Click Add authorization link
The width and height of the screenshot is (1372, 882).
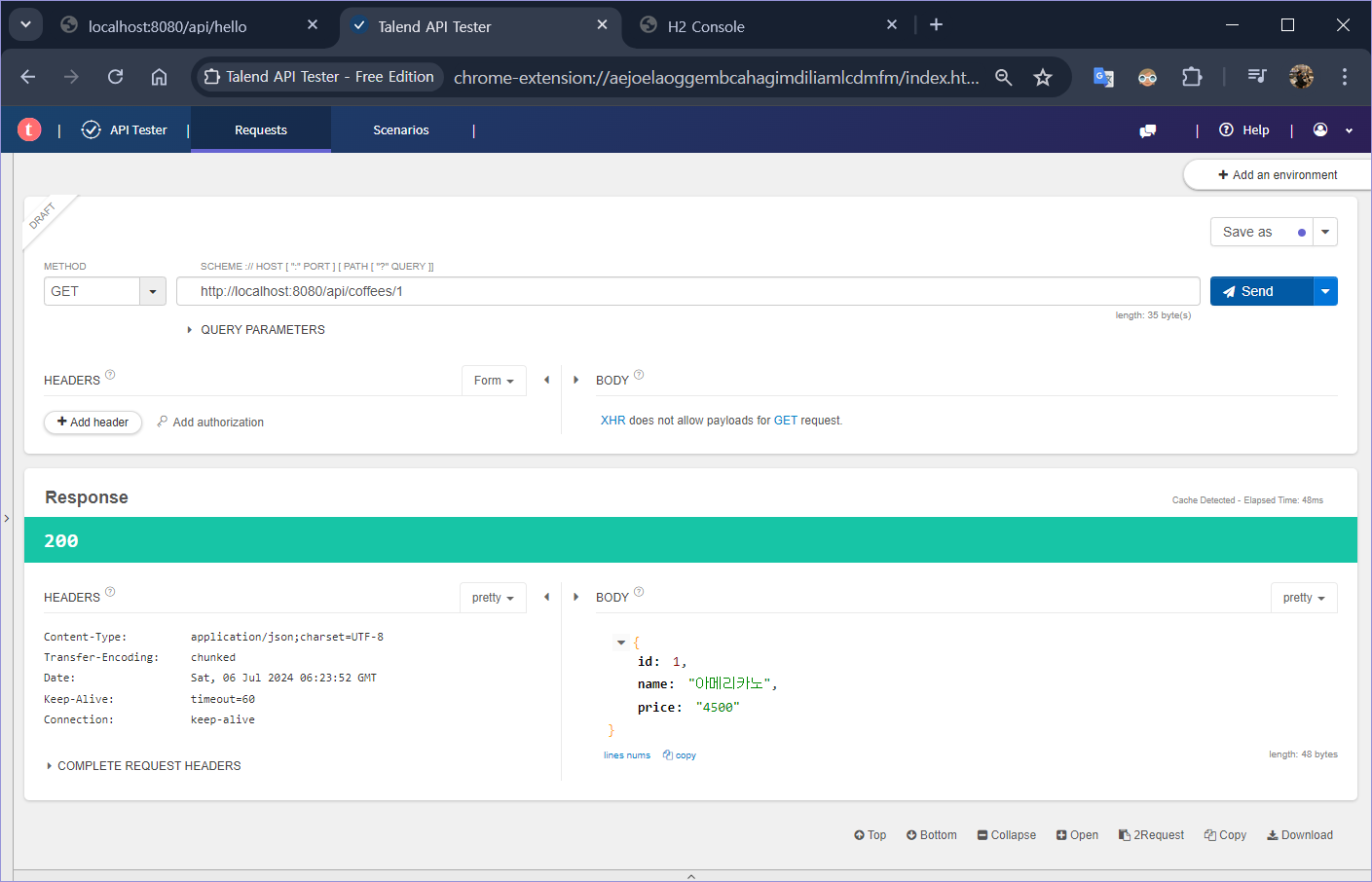[210, 423]
